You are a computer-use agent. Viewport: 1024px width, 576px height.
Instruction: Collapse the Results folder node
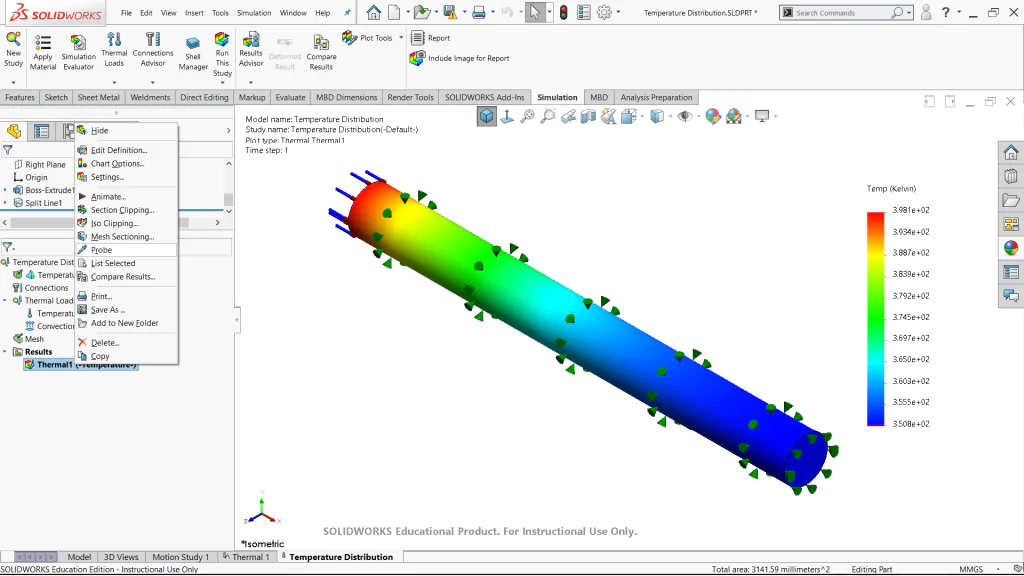coord(5,352)
